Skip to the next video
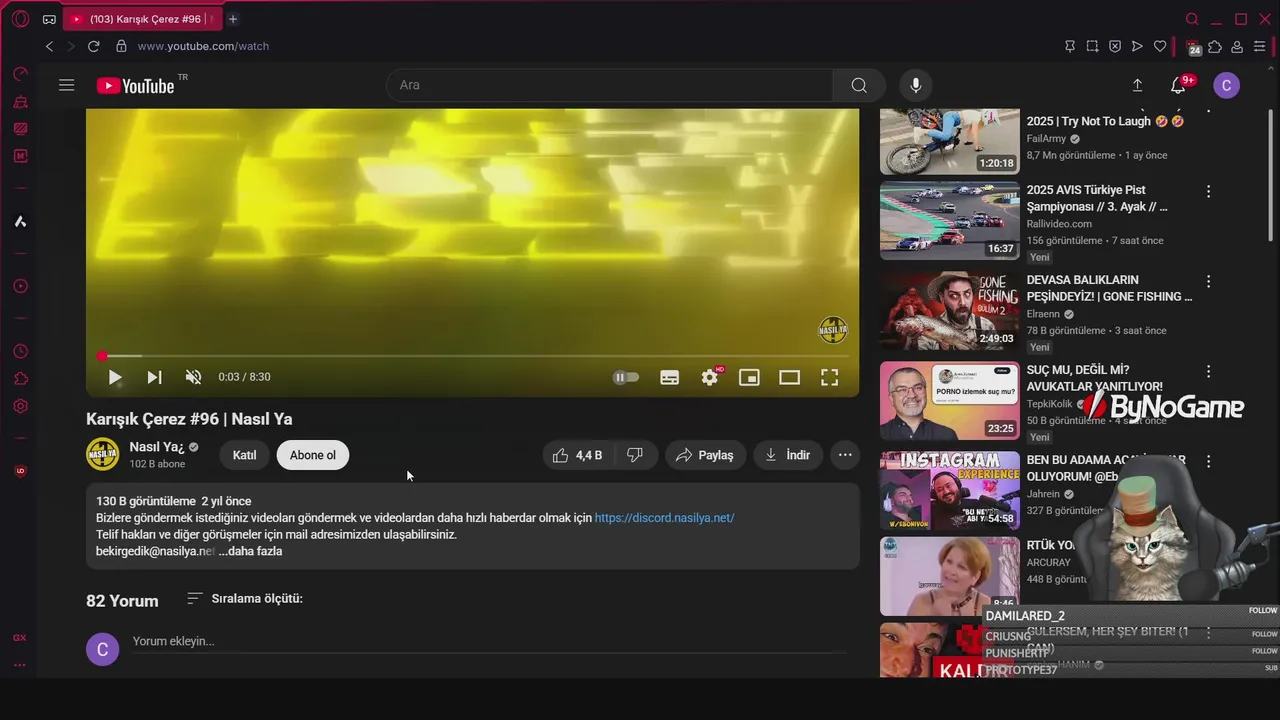The width and height of the screenshot is (1280, 720). [154, 377]
